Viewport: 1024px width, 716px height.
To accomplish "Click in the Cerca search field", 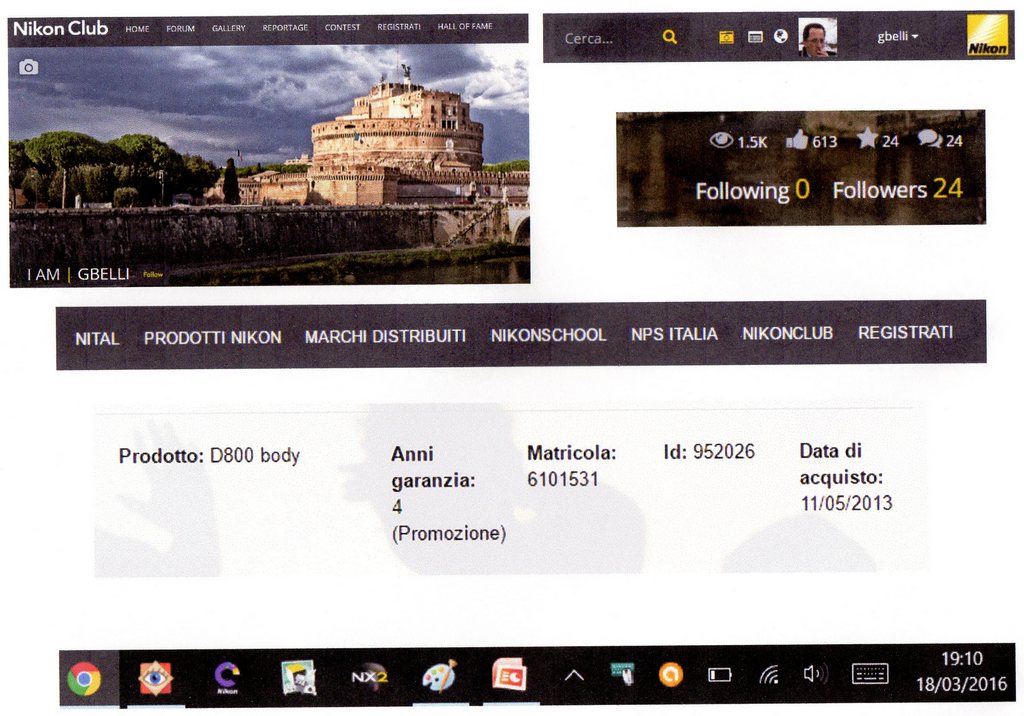I will (x=600, y=38).
